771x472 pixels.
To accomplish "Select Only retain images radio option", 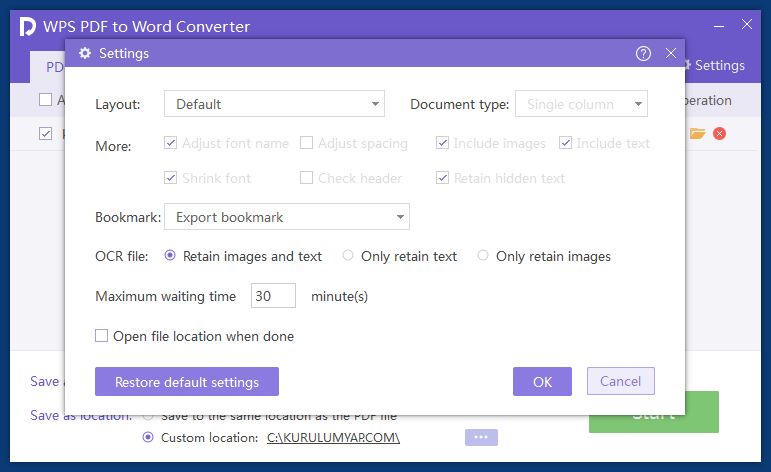I will (x=483, y=256).
